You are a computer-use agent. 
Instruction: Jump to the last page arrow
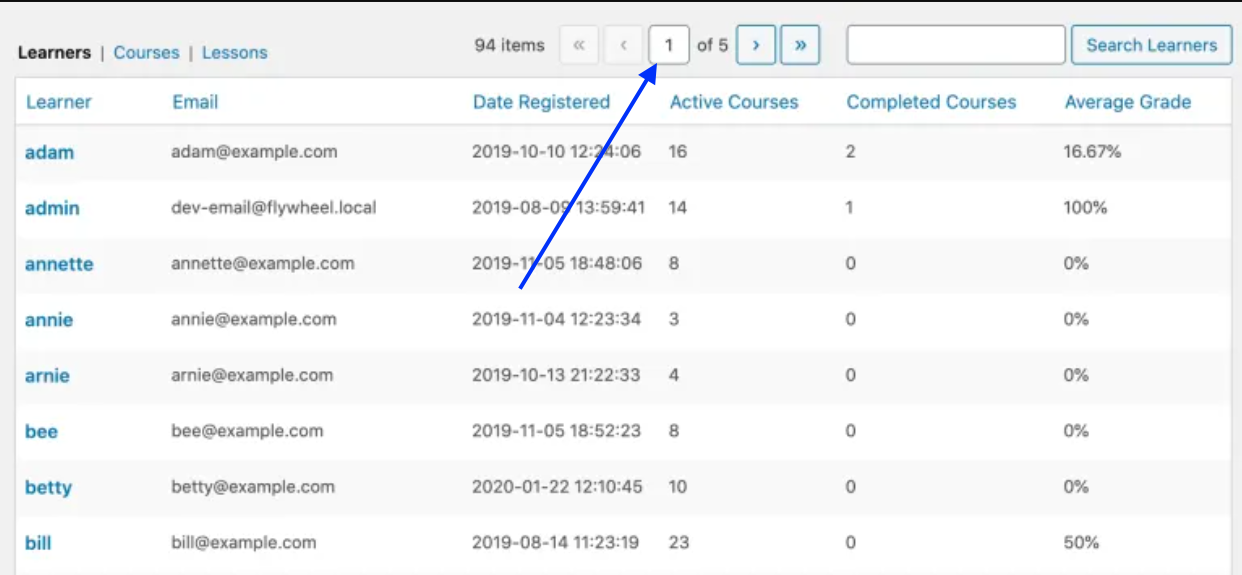point(800,45)
